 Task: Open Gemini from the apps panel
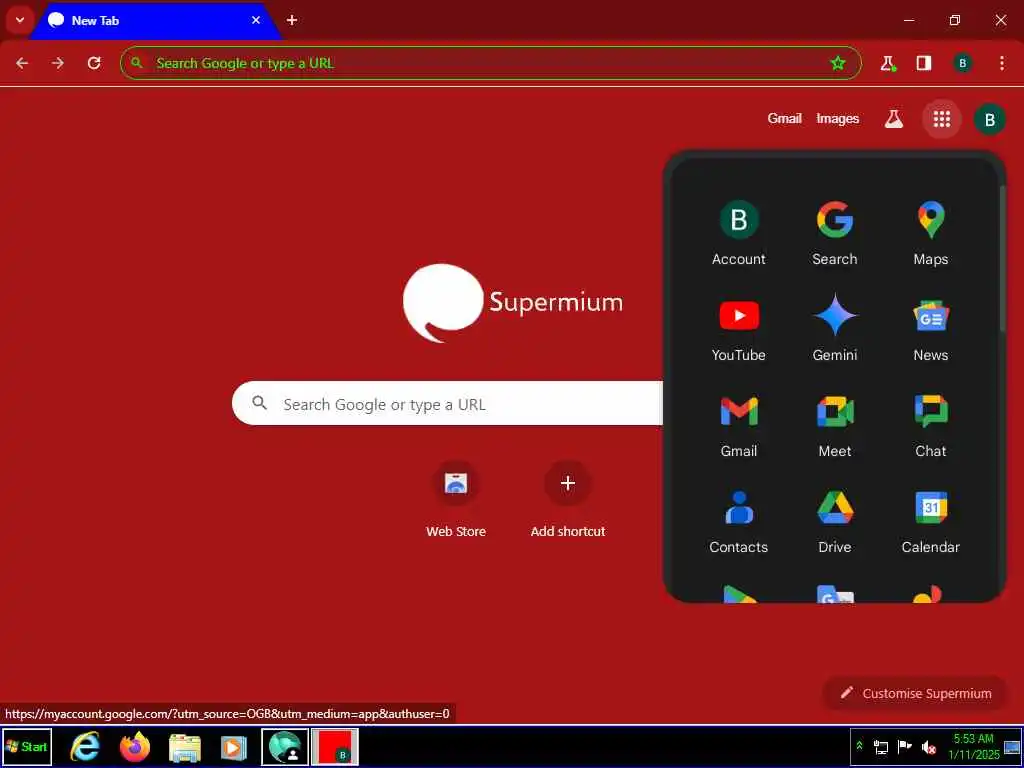pyautogui.click(x=835, y=329)
